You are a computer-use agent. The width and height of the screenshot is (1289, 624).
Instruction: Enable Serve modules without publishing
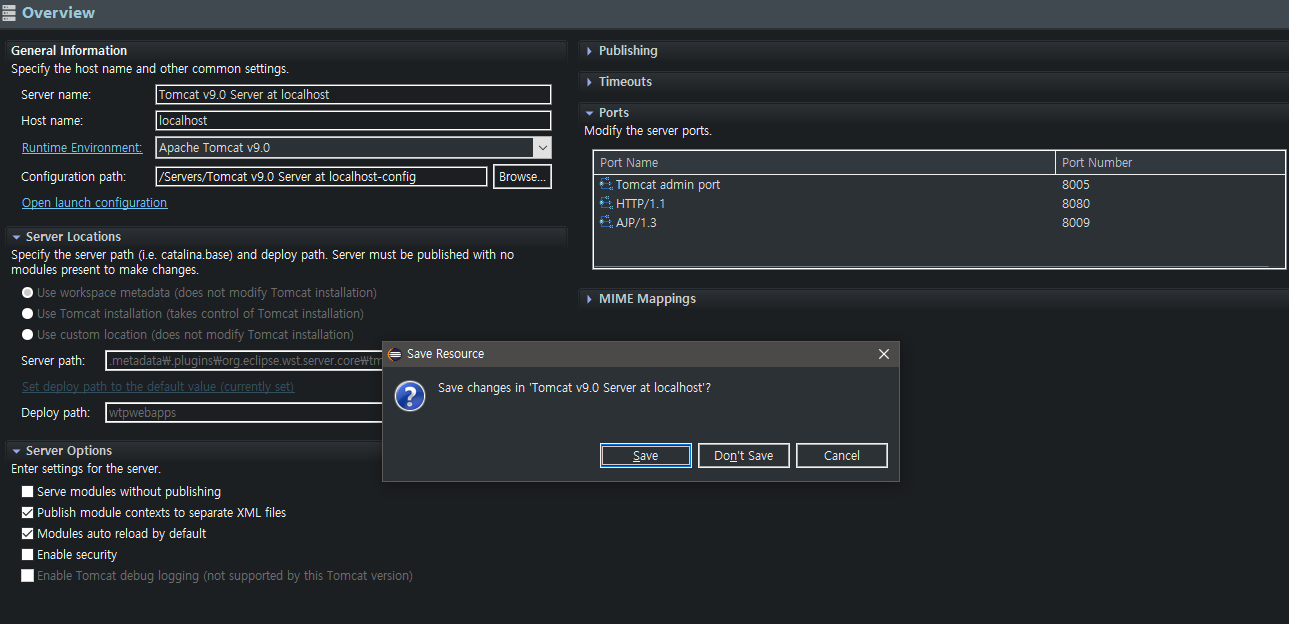[28, 492]
